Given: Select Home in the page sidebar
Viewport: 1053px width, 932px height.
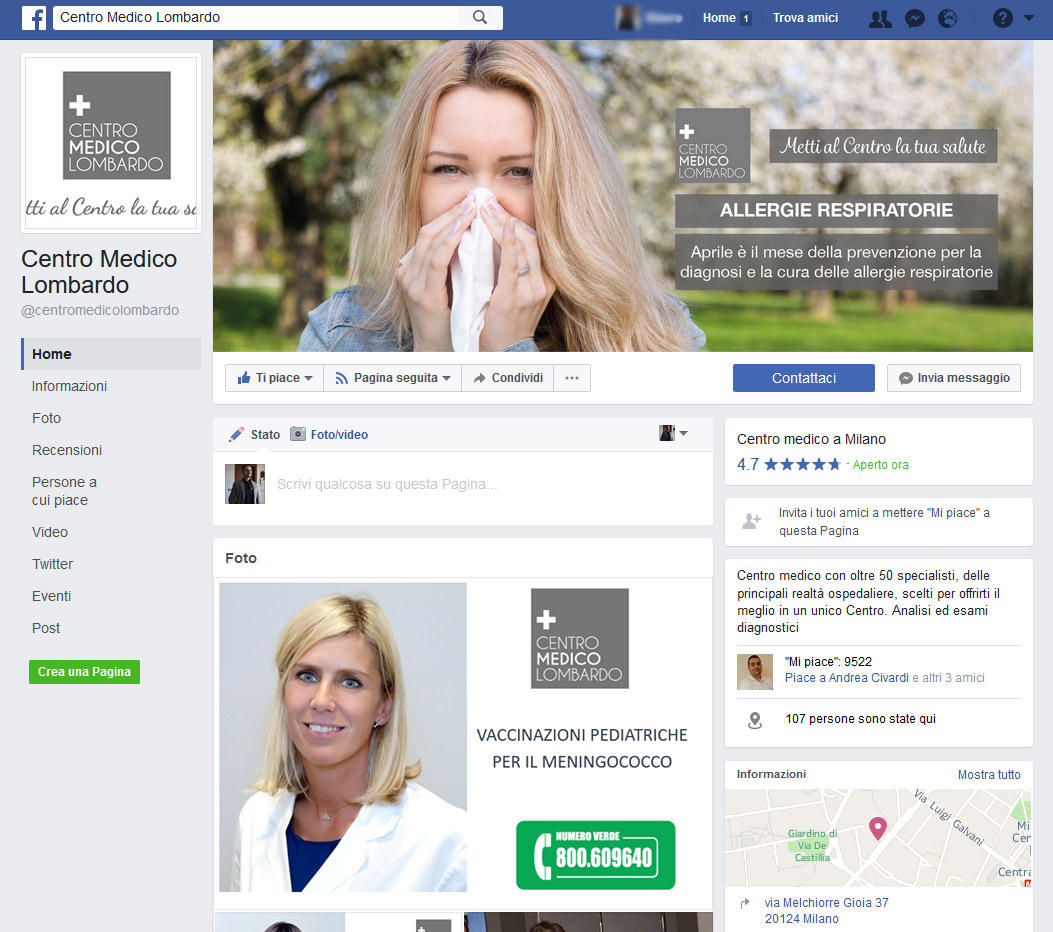Looking at the screenshot, I should (x=111, y=354).
